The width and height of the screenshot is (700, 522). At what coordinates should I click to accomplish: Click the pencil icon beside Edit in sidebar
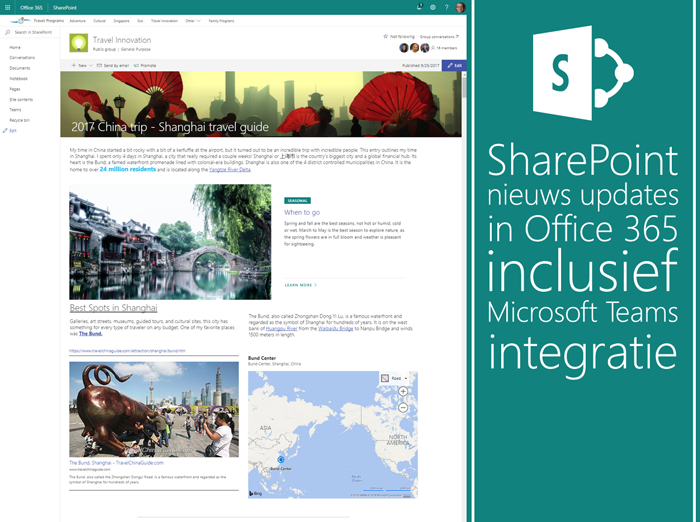coord(5,130)
